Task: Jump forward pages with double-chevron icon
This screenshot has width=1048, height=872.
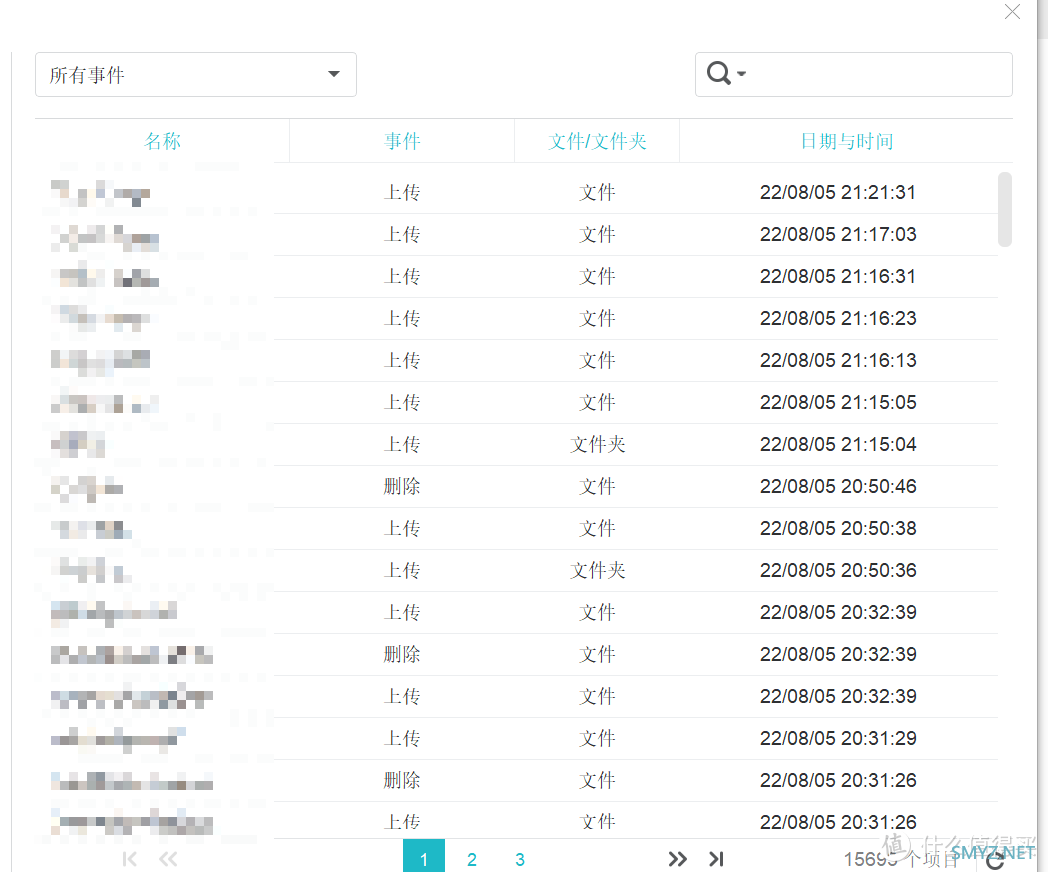Action: pos(678,859)
